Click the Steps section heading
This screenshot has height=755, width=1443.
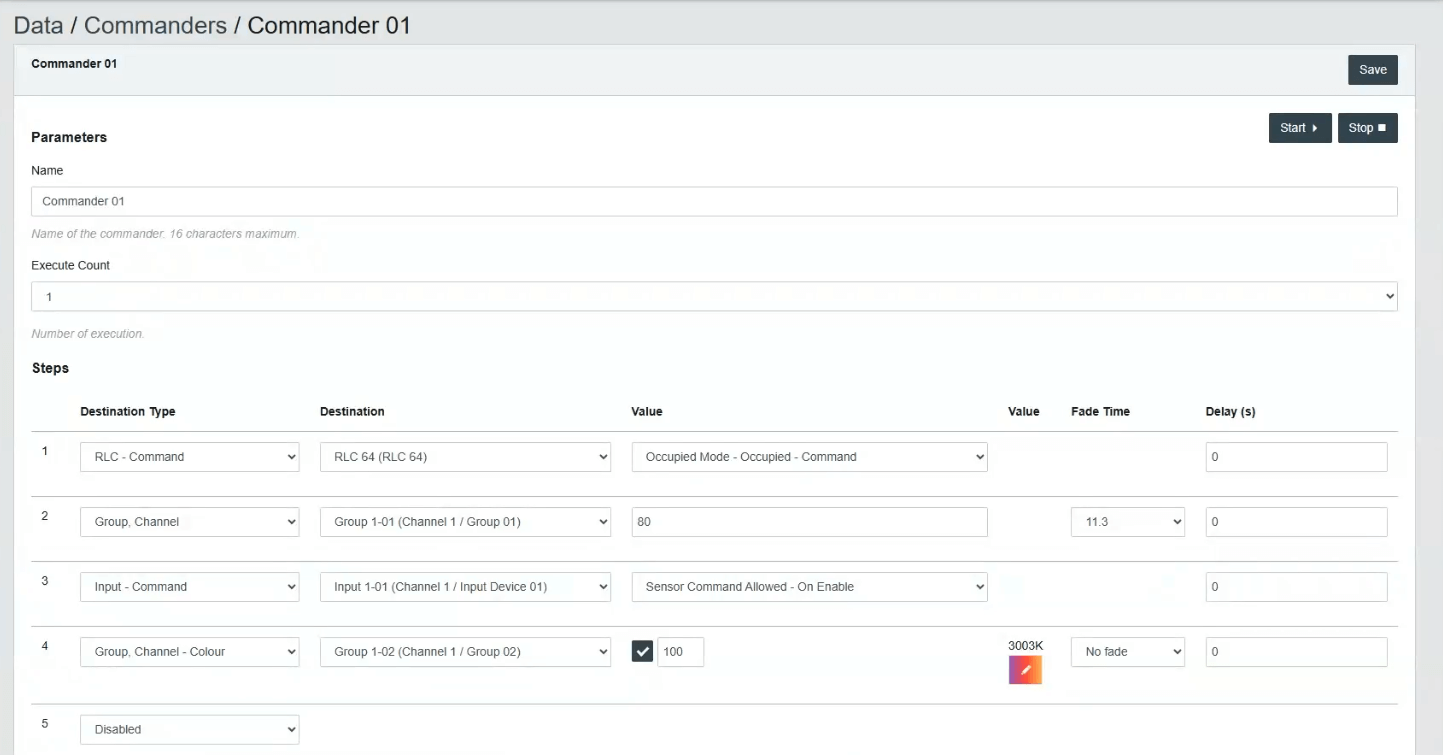point(50,368)
